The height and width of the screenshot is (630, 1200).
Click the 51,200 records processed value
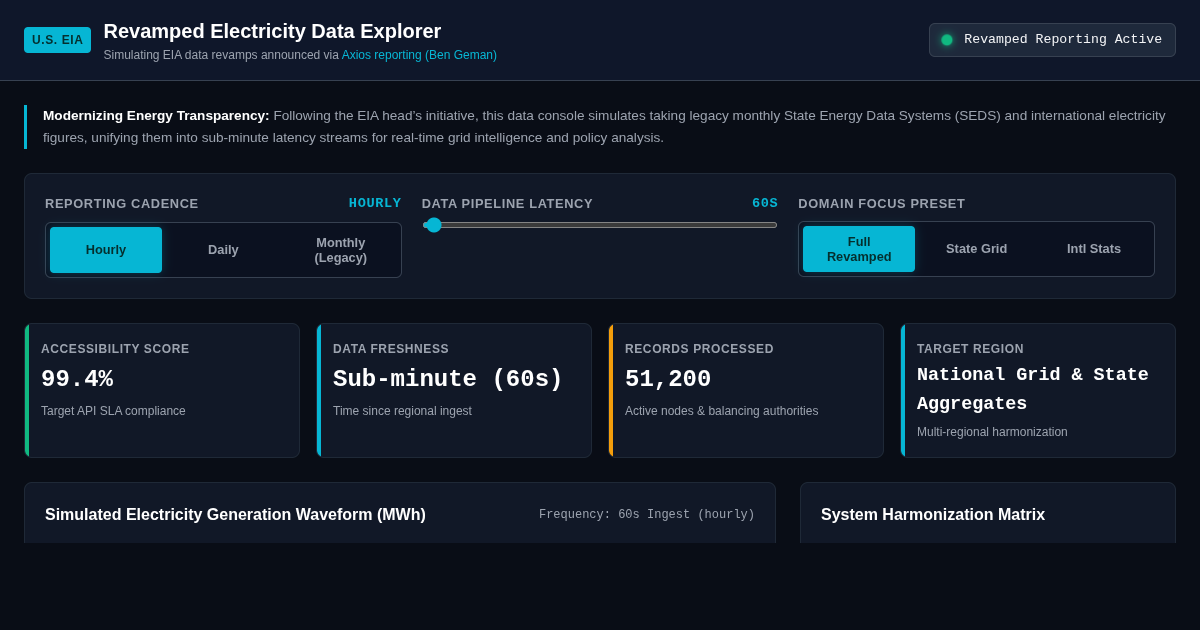(x=668, y=380)
